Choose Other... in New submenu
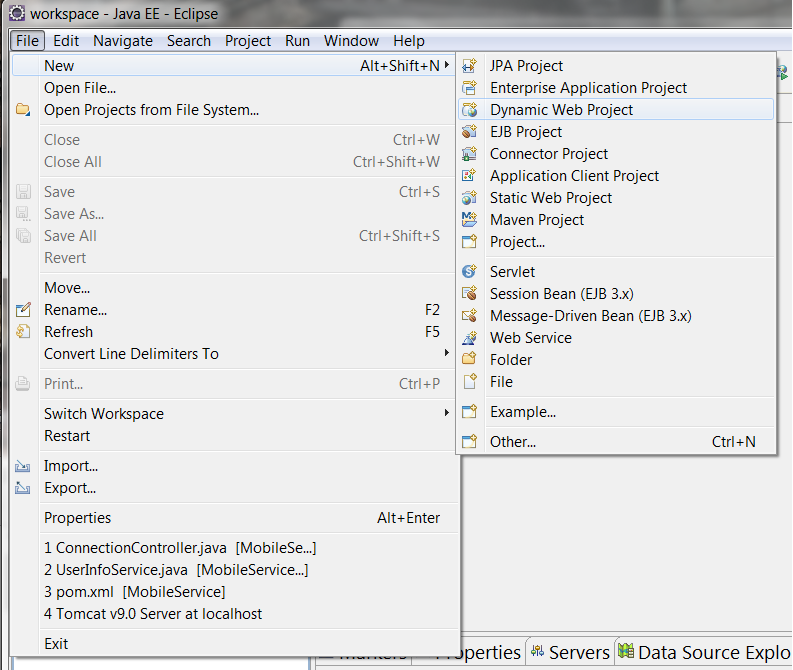Viewport: 793px width, 670px height. 616,441
